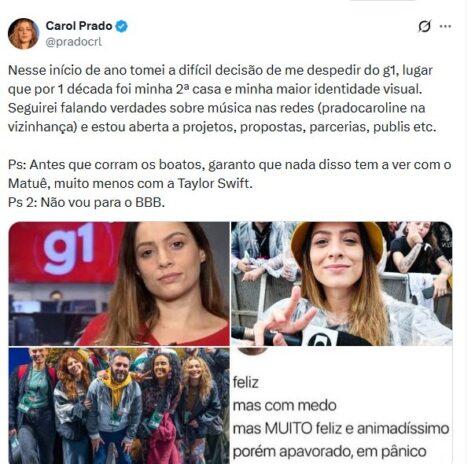The width and height of the screenshot is (475, 464).
Task: Click the man in yellow hoodie
Action: point(115,405)
